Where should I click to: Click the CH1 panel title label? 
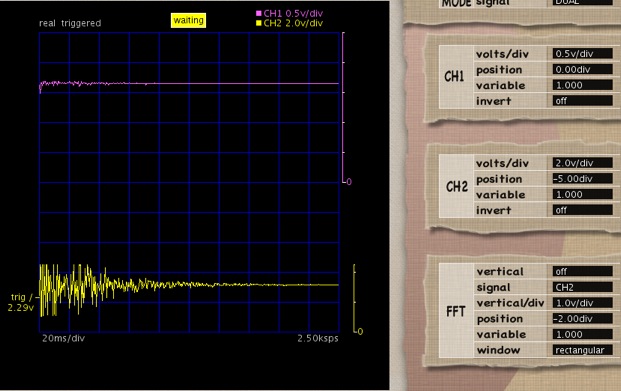pos(454,76)
